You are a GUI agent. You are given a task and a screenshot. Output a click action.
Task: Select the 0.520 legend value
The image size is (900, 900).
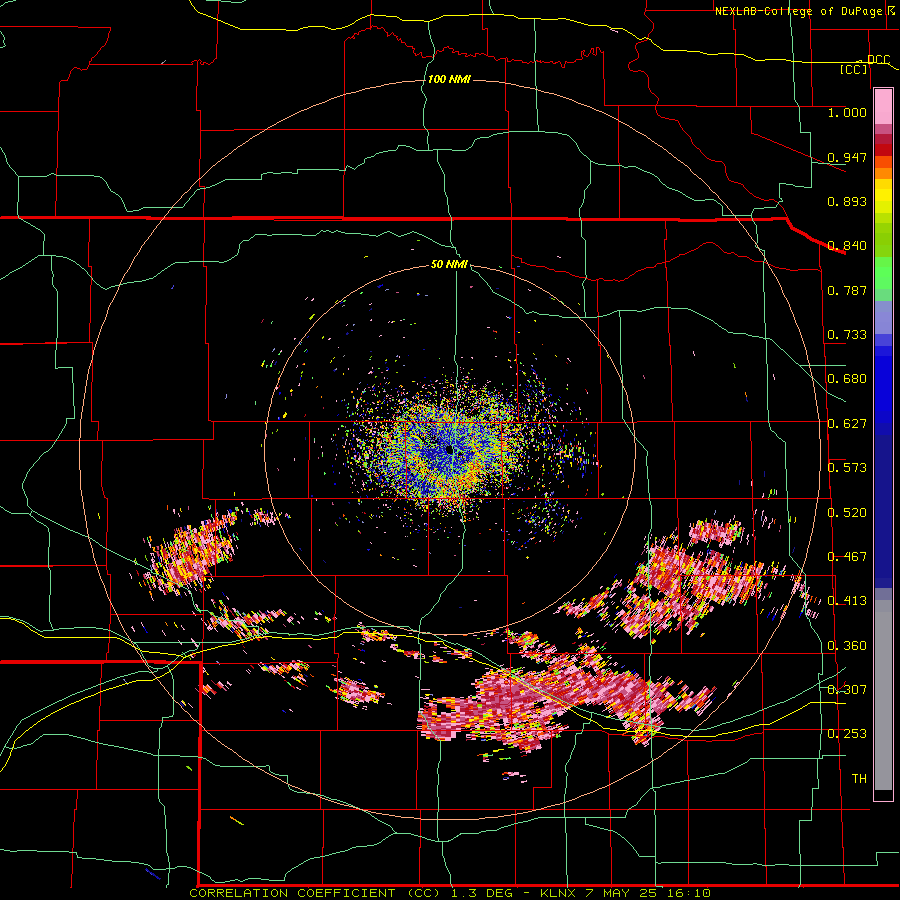(847, 513)
